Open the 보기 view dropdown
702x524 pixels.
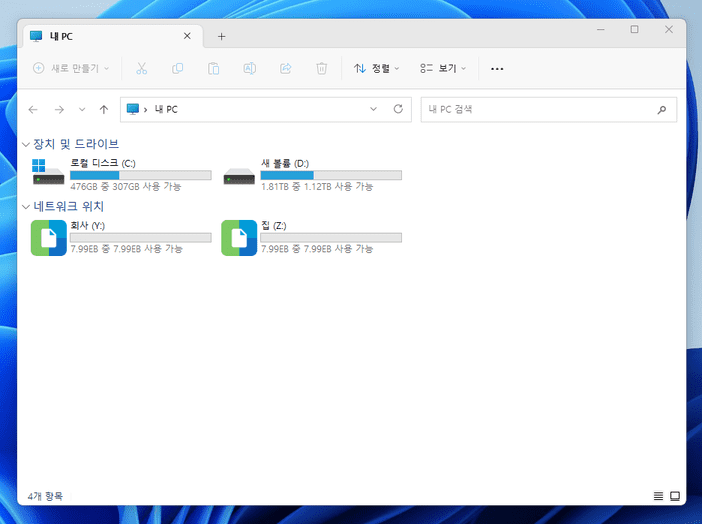pos(443,69)
